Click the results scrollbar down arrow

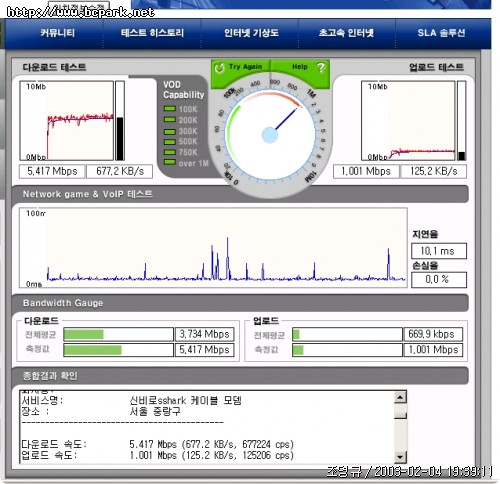click(x=400, y=456)
